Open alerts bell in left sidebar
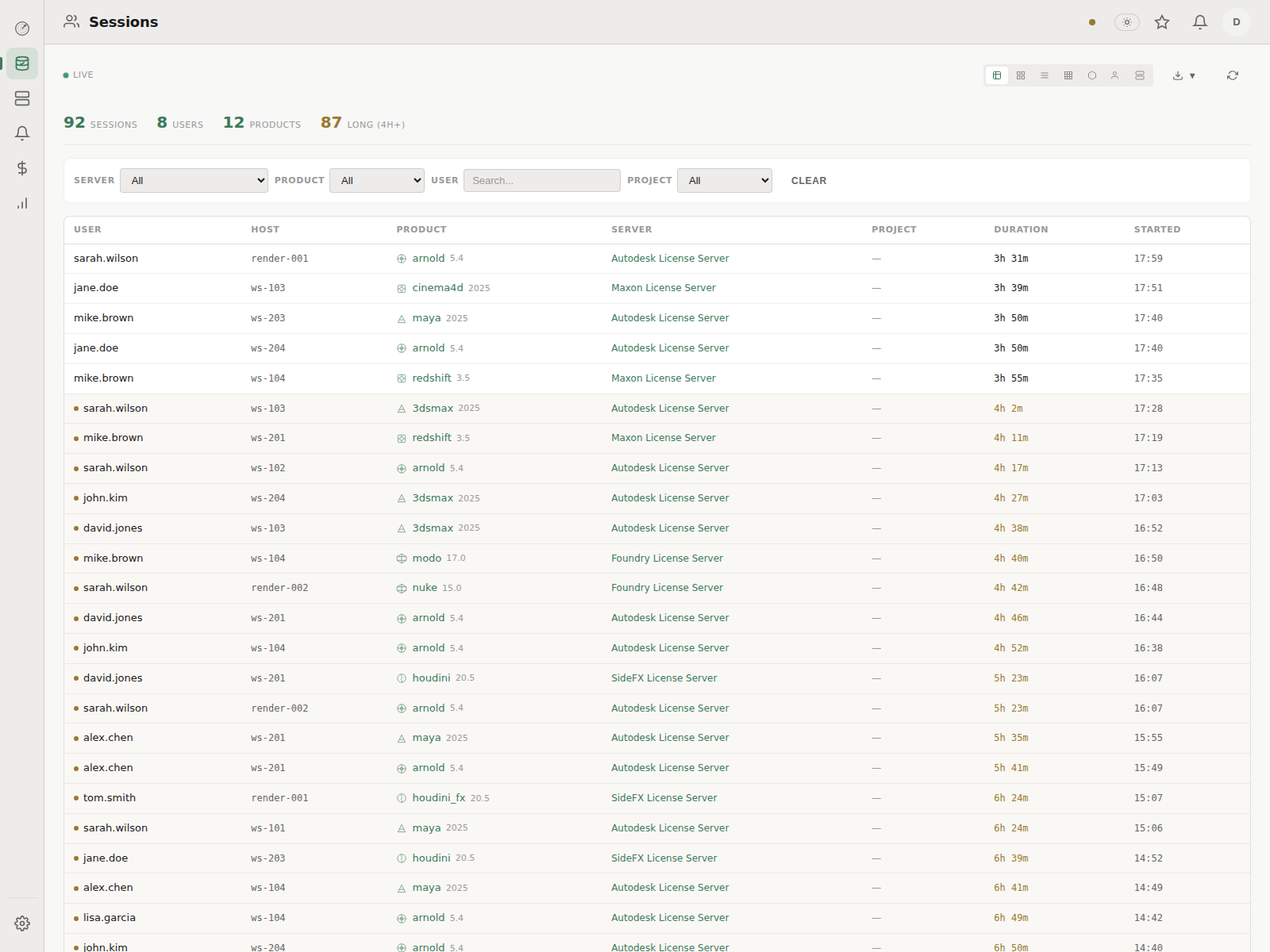1270x952 pixels. (x=22, y=133)
